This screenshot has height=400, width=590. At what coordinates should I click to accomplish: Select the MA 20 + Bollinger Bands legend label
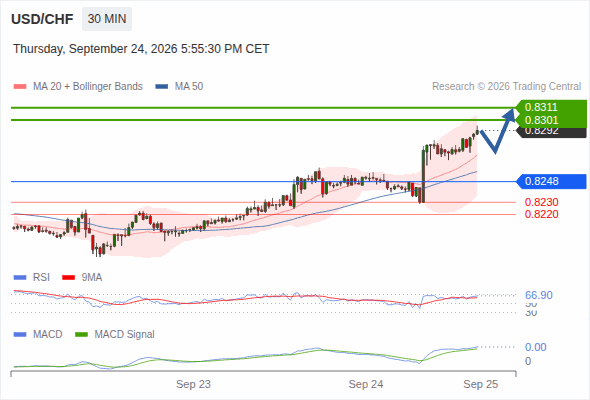pos(88,87)
